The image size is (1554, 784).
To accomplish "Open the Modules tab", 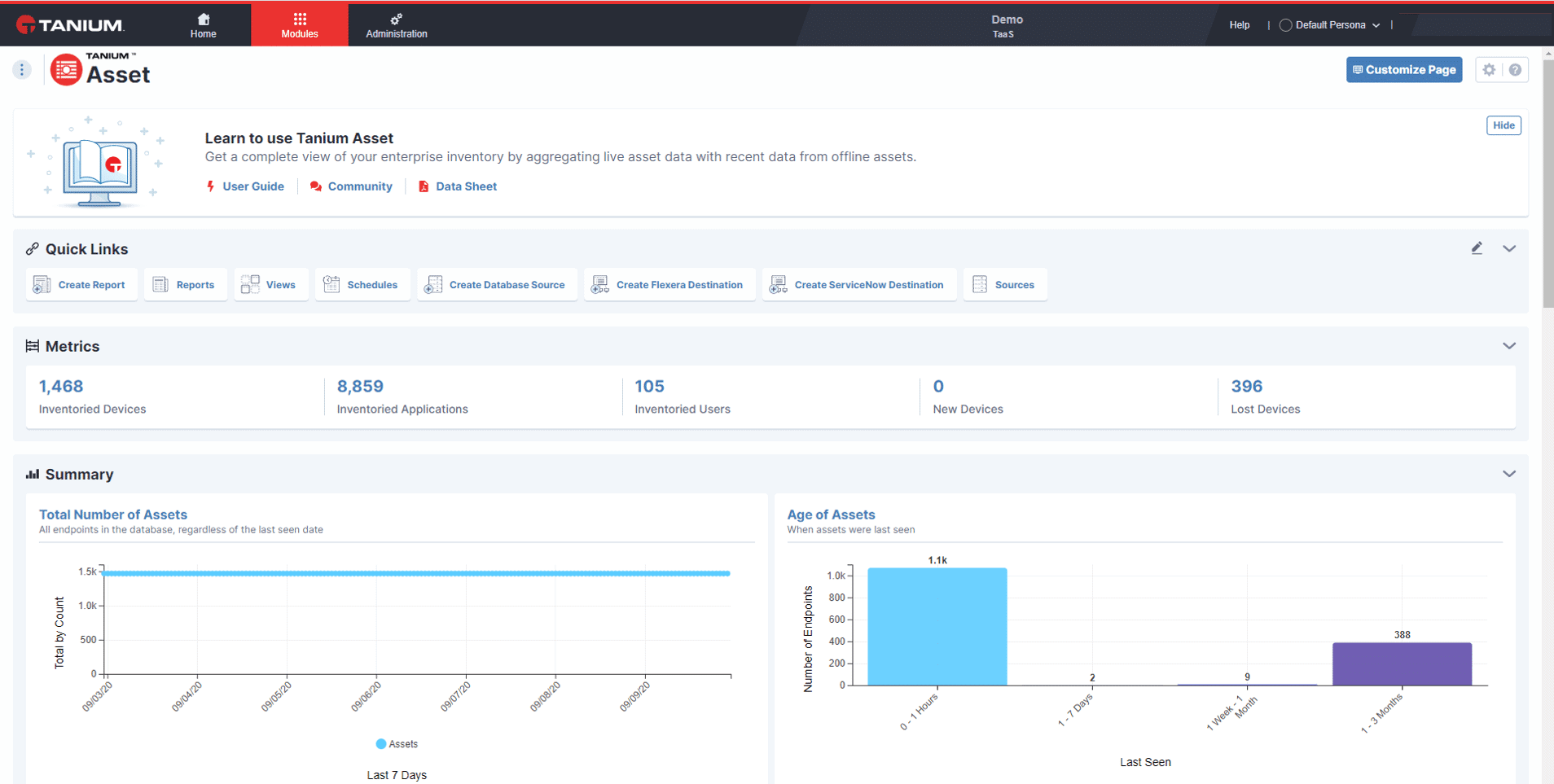I will pos(299,25).
